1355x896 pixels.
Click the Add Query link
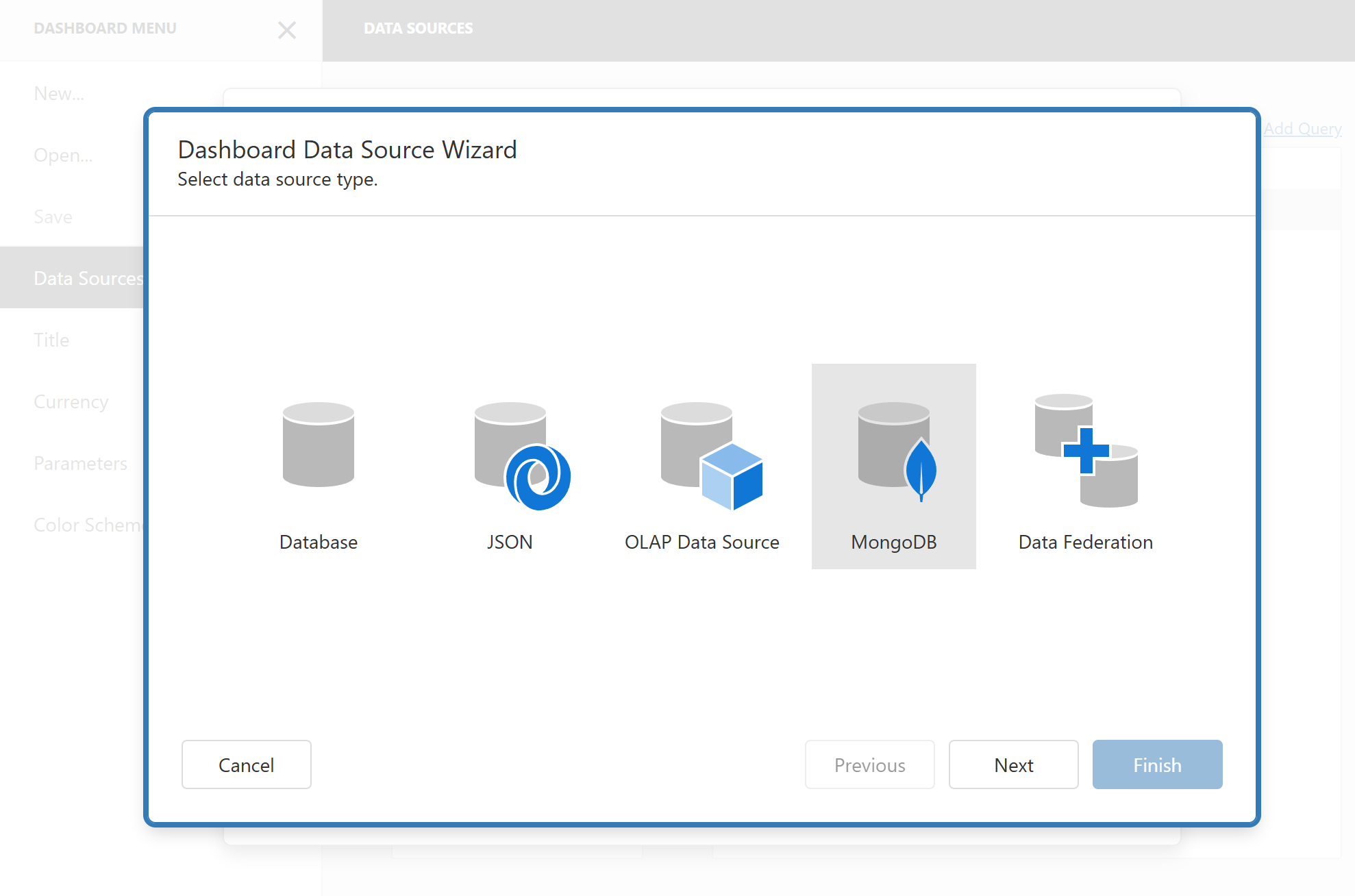(1302, 128)
